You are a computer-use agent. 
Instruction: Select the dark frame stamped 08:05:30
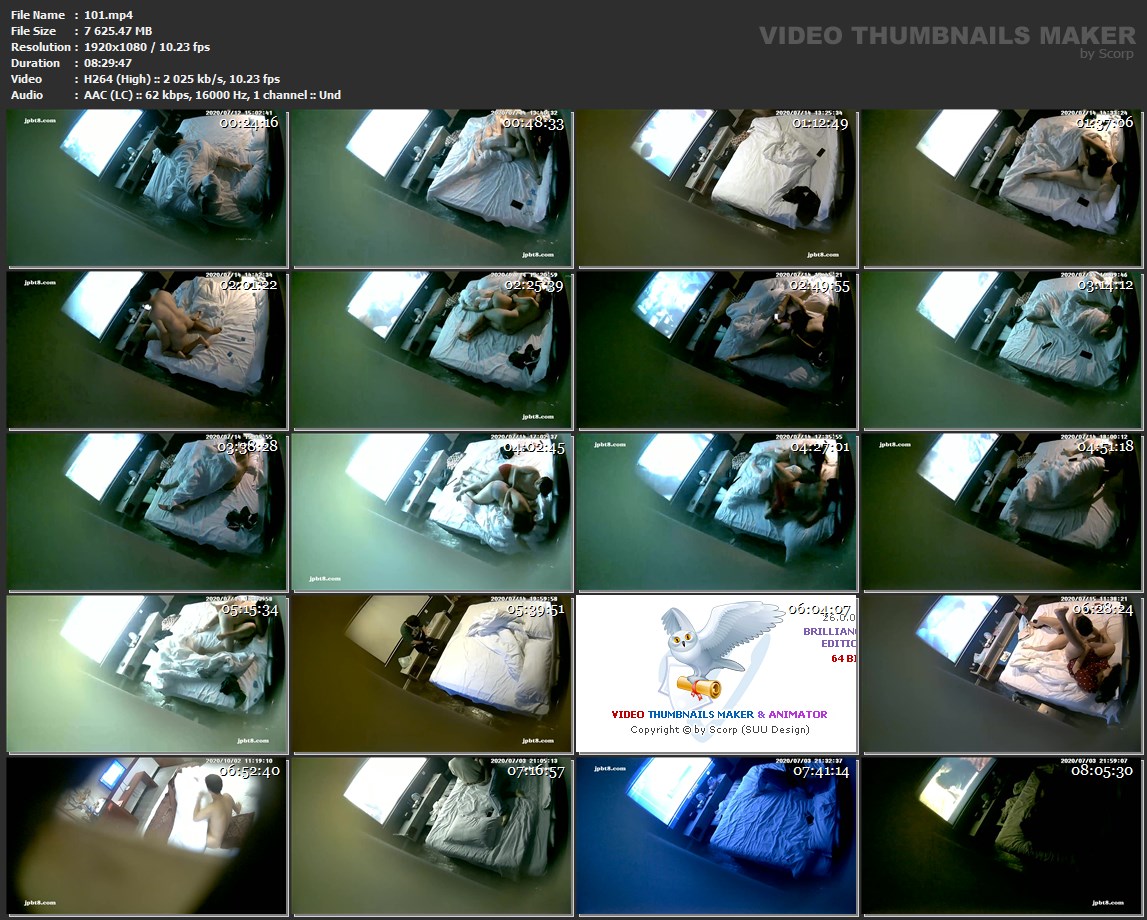[x=1002, y=836]
